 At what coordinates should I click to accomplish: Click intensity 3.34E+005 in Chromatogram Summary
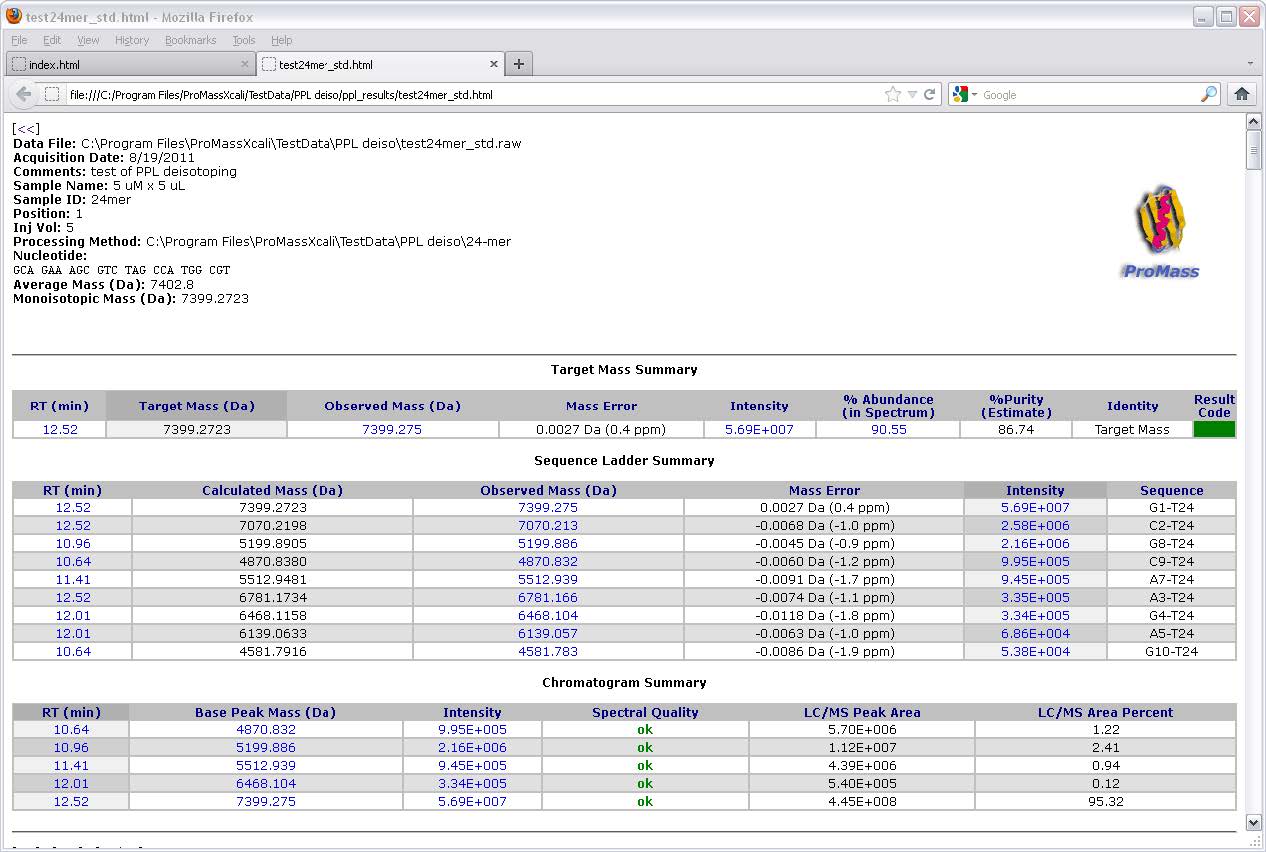point(472,783)
